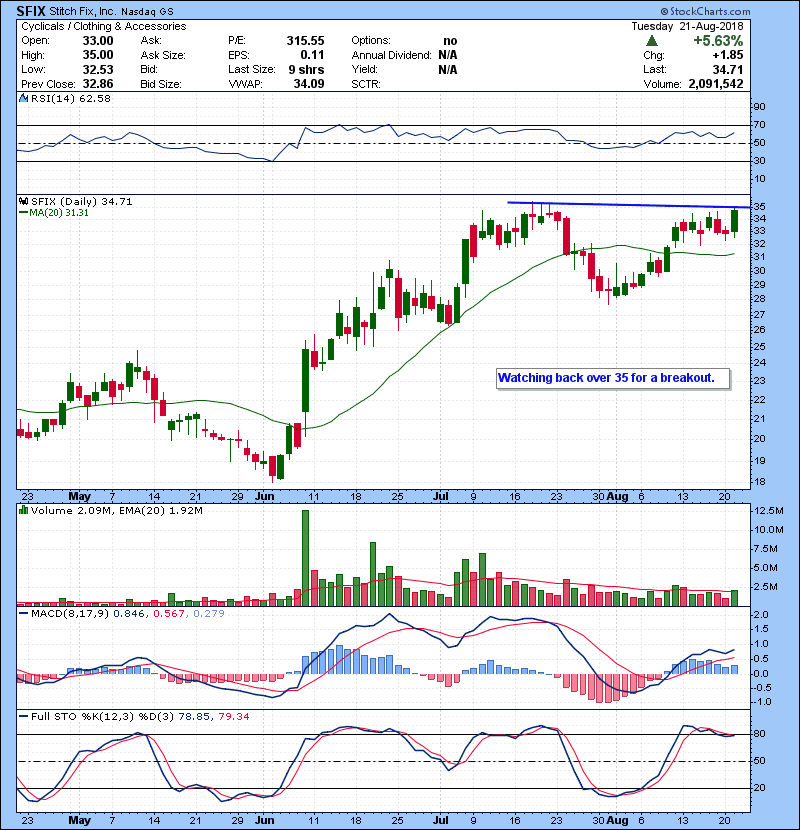The image size is (800, 830).
Task: Click the SFIX ticker symbol title
Action: click(x=31, y=11)
